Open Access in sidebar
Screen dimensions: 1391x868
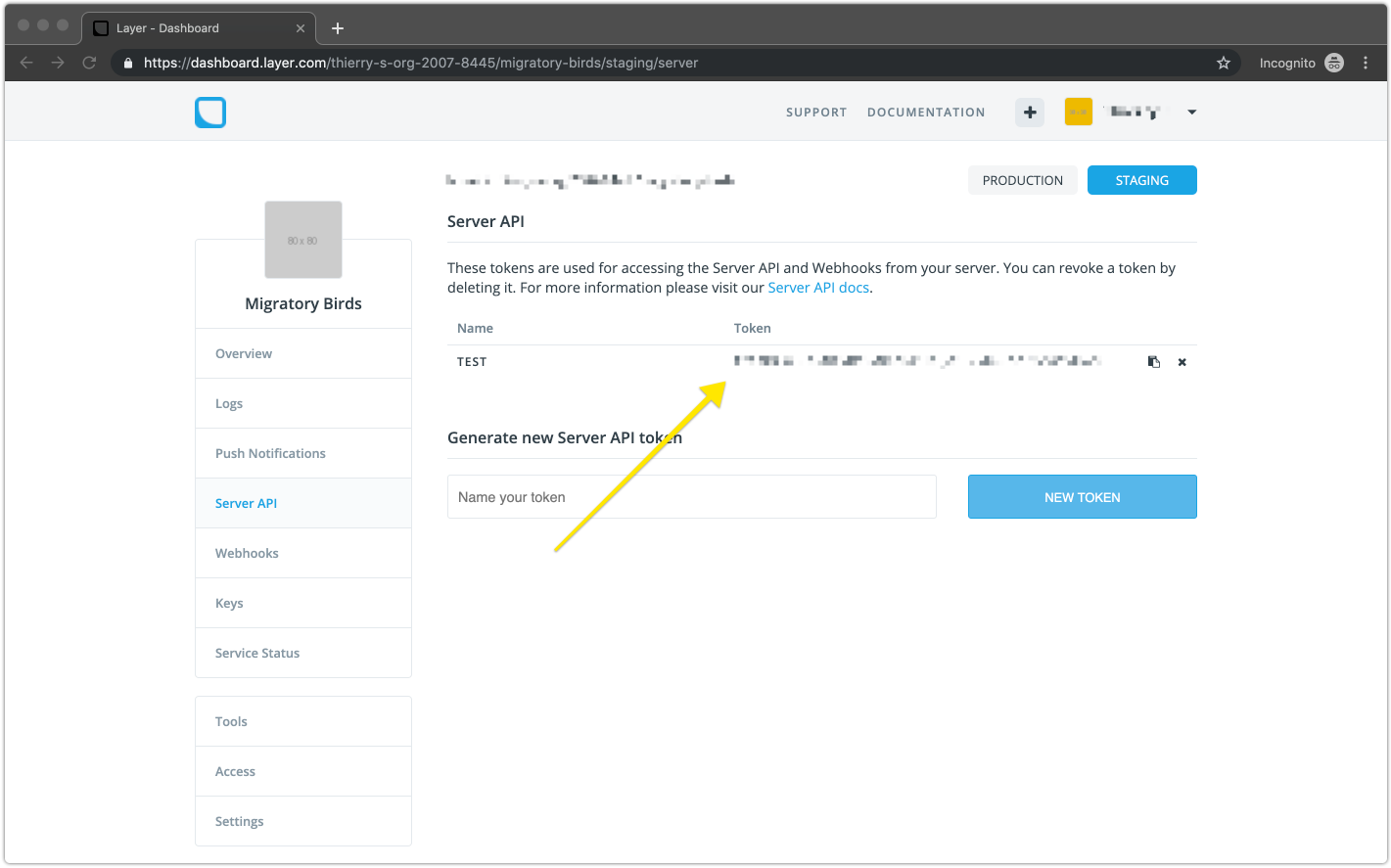point(303,771)
